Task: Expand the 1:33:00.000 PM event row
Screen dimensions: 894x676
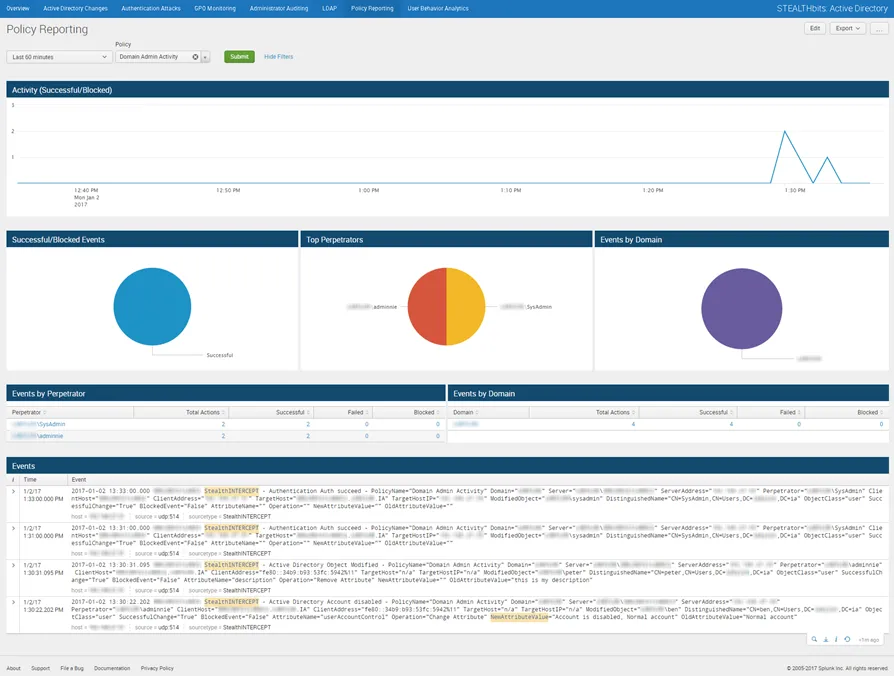Action: [13, 491]
